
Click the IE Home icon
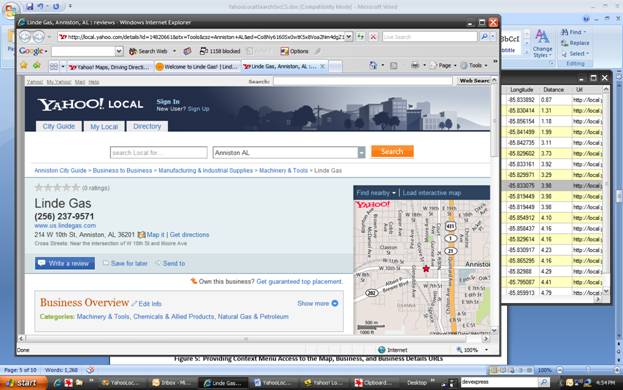point(373,66)
